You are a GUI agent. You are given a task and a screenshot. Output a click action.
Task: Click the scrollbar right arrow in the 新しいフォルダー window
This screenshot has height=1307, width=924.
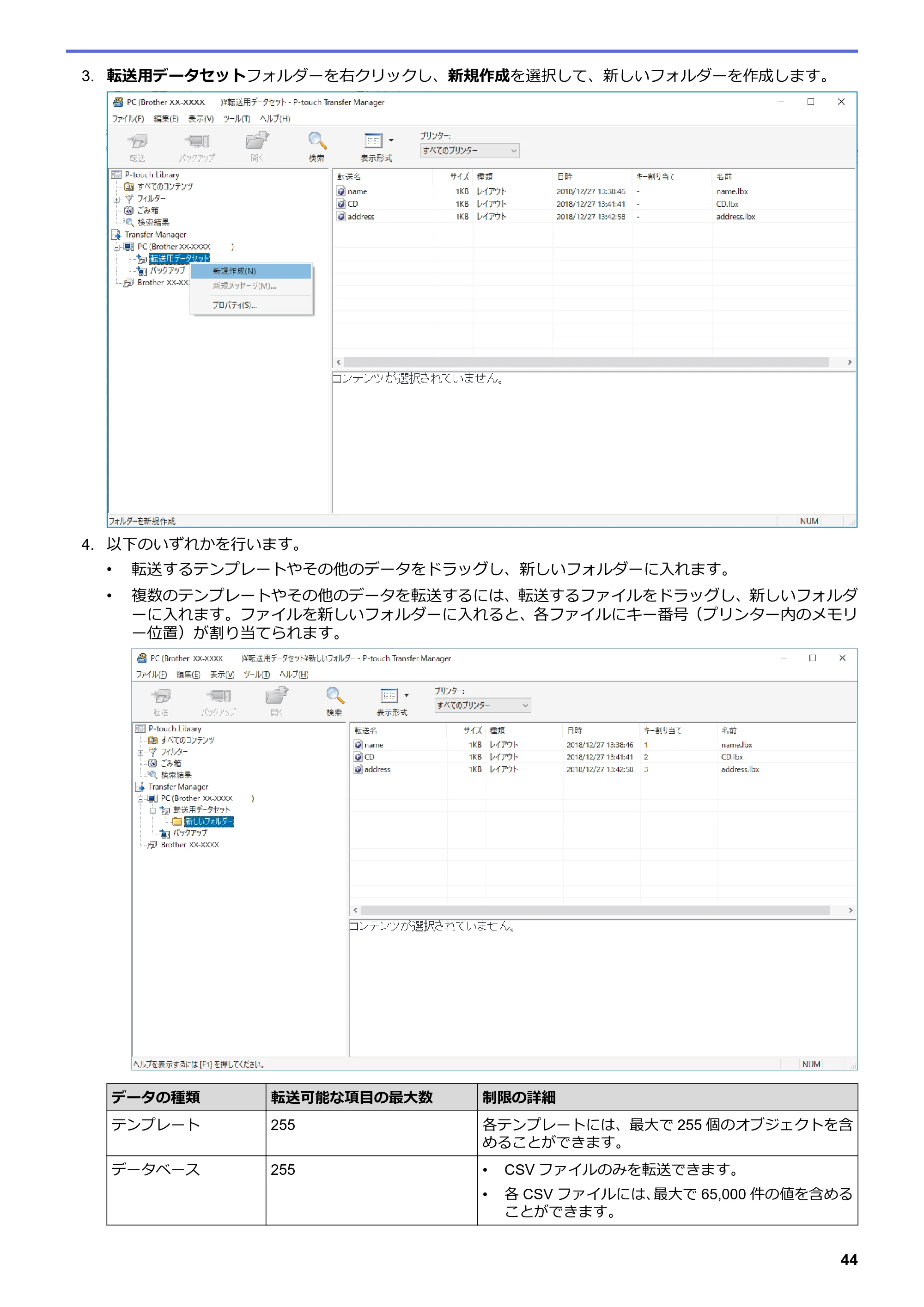point(850,910)
